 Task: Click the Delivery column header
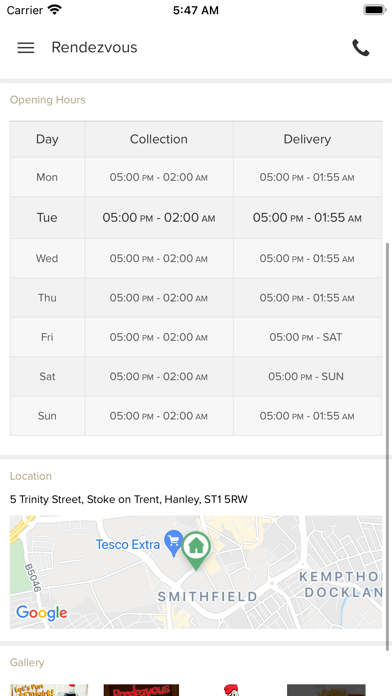[x=307, y=139]
